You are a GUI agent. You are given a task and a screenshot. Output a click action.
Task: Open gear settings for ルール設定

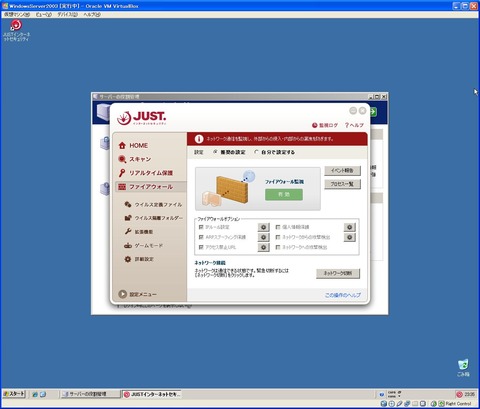tap(263, 227)
